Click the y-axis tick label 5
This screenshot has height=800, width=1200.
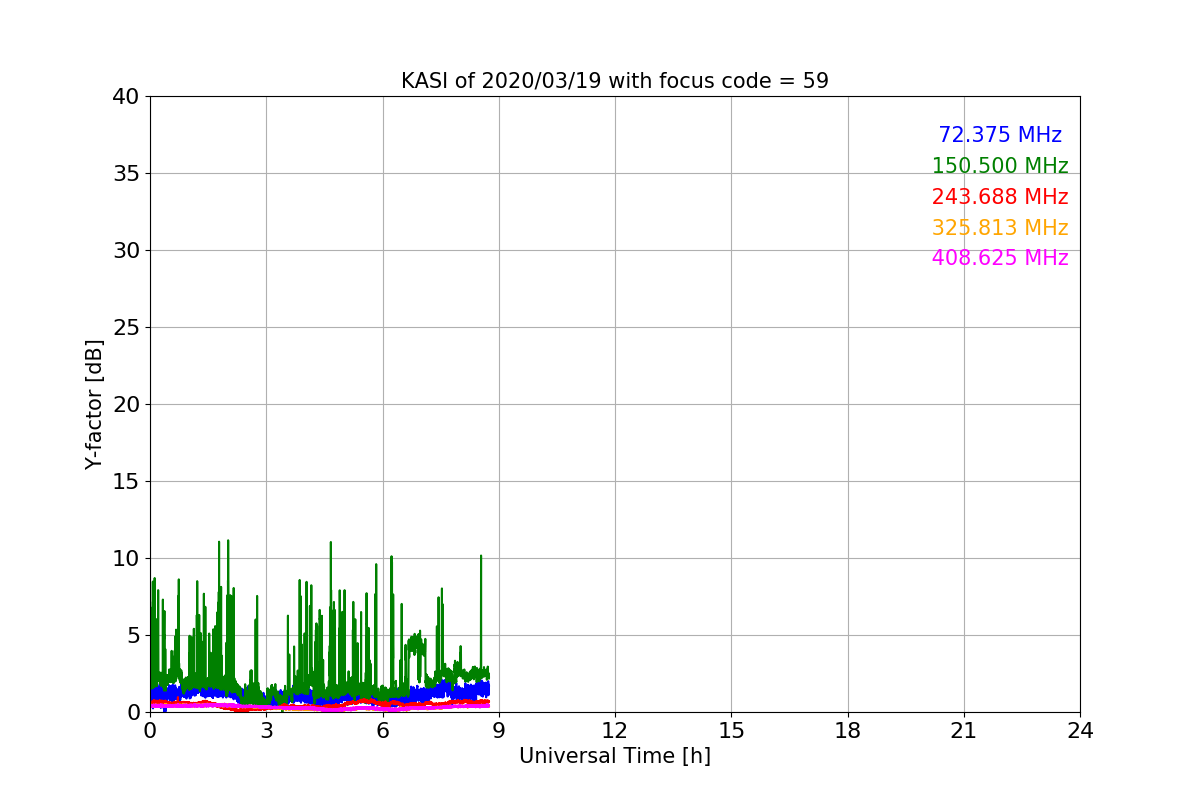(133, 636)
